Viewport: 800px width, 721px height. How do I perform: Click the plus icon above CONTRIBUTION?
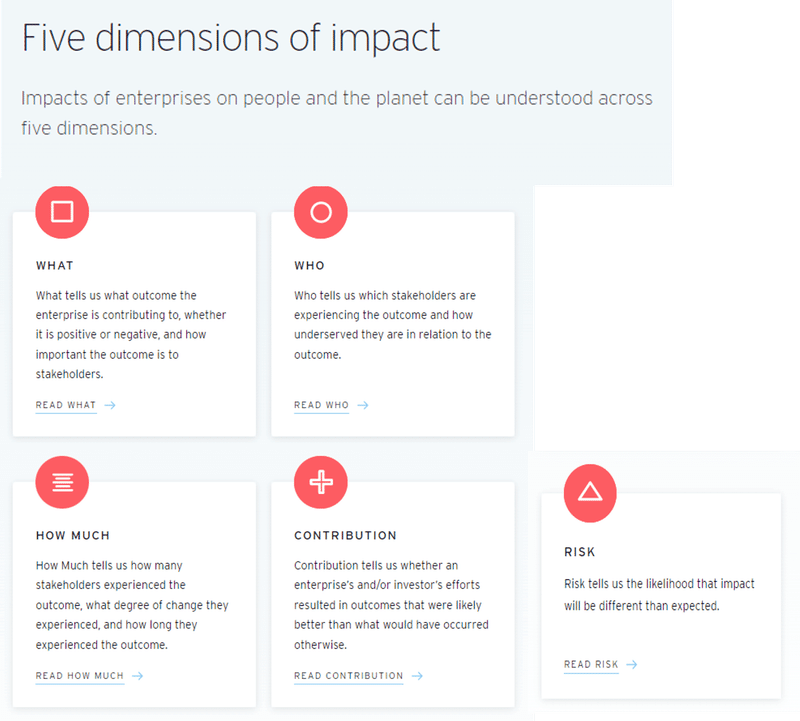click(321, 482)
